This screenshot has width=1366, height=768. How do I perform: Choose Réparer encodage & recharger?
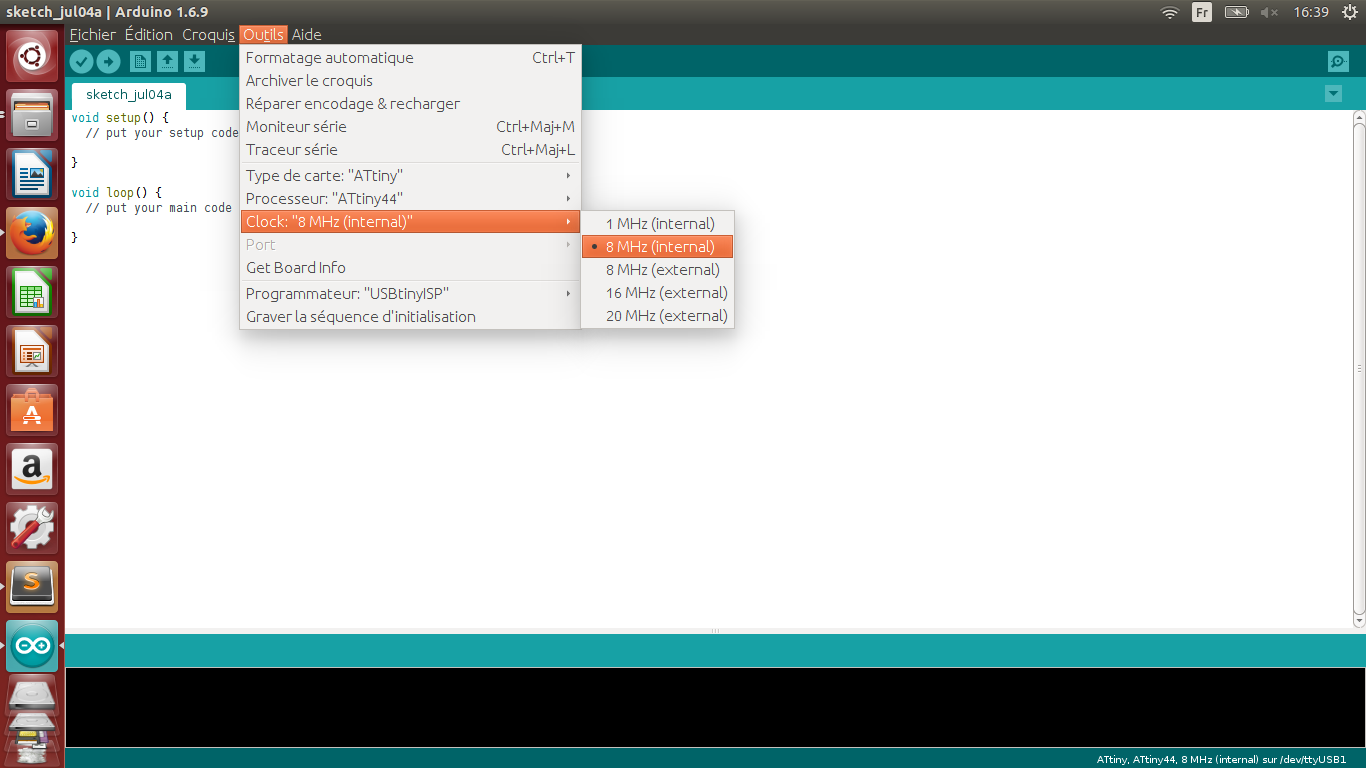point(410,103)
